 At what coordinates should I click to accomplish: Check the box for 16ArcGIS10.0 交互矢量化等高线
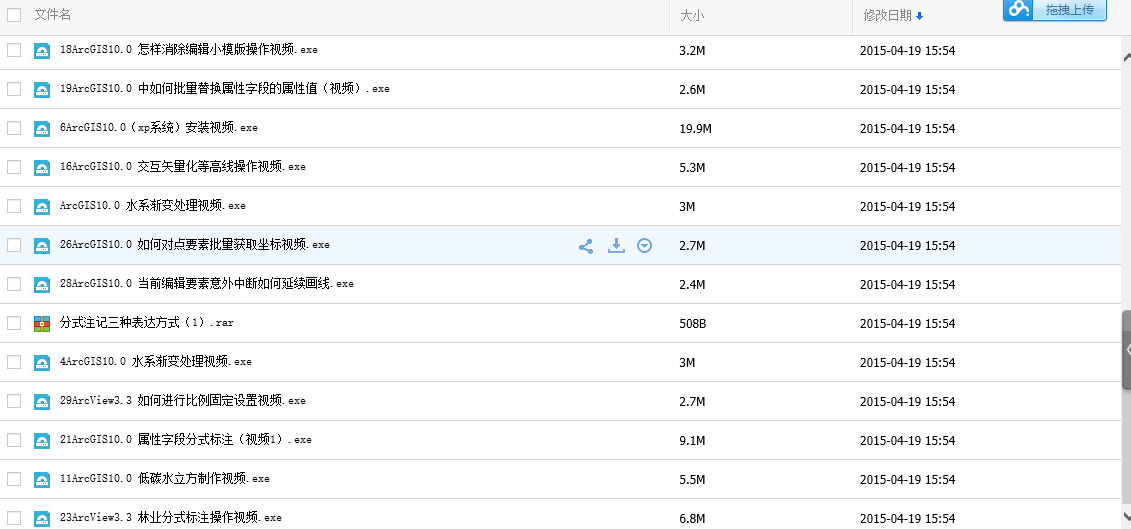(x=14, y=167)
